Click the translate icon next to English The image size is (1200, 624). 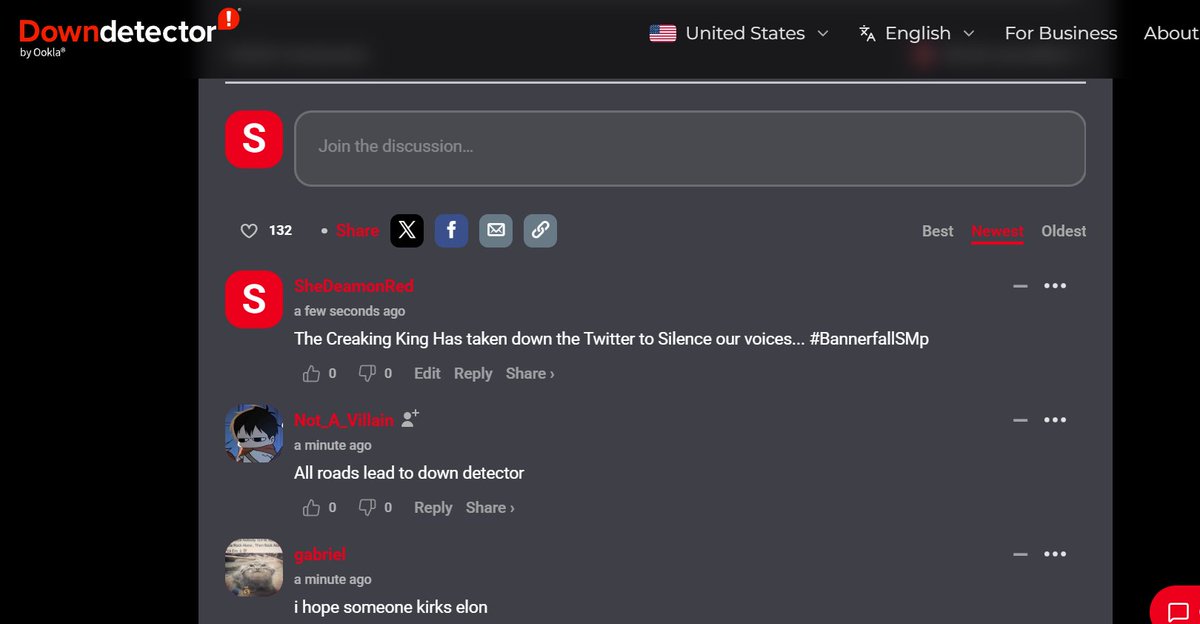tap(866, 33)
